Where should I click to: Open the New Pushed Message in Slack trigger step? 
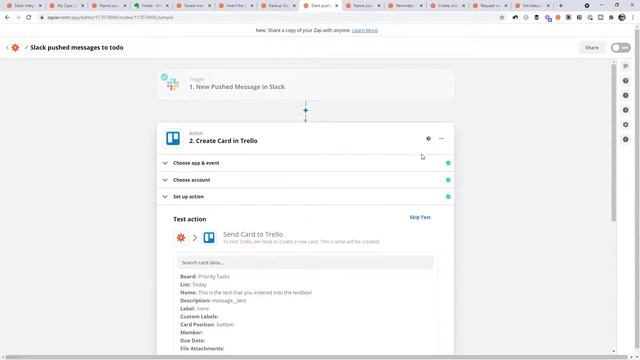[x=305, y=84]
